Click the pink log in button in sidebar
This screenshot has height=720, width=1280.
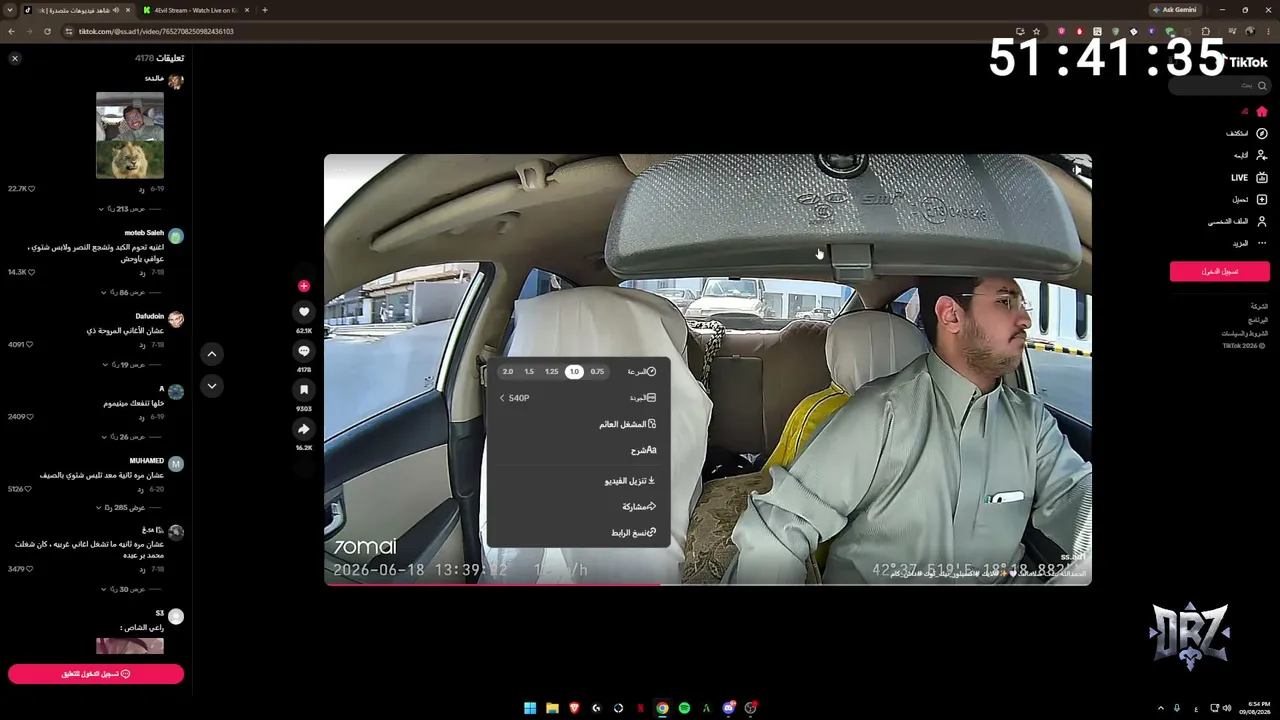(1220, 271)
